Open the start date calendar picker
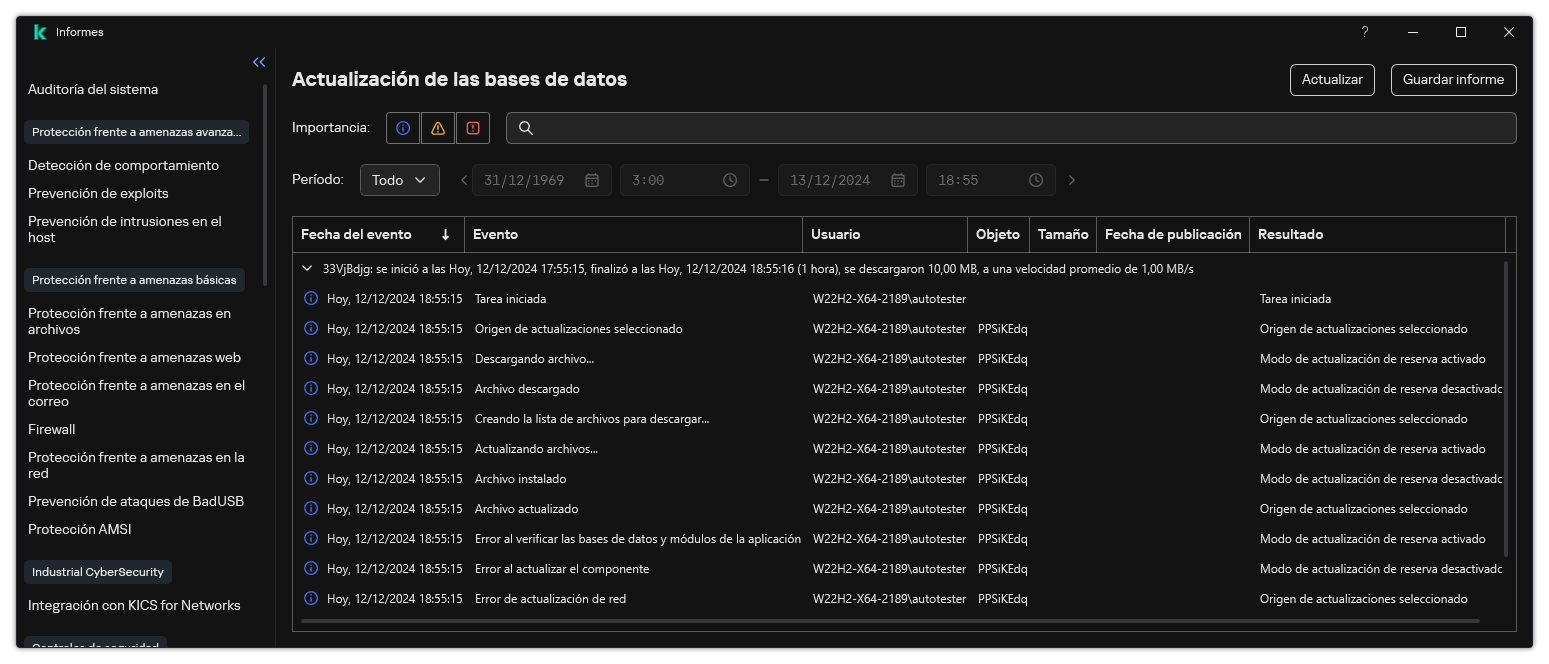Image resolution: width=1549 pixels, height=664 pixels. [591, 180]
